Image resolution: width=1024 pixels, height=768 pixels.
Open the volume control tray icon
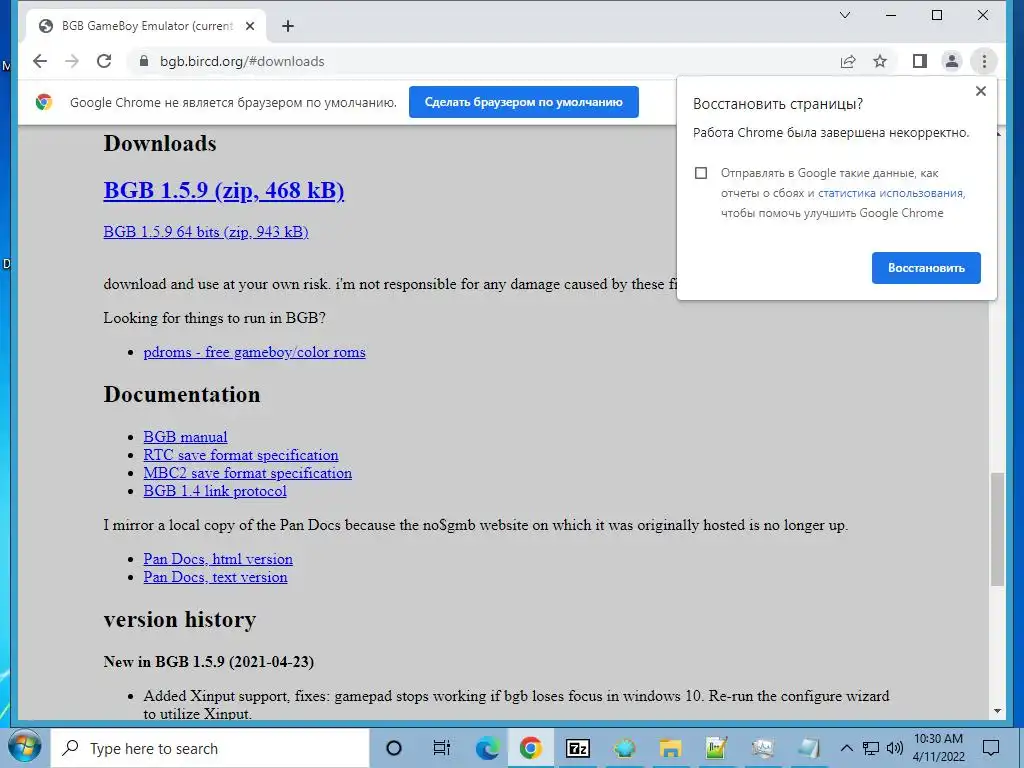click(x=895, y=748)
